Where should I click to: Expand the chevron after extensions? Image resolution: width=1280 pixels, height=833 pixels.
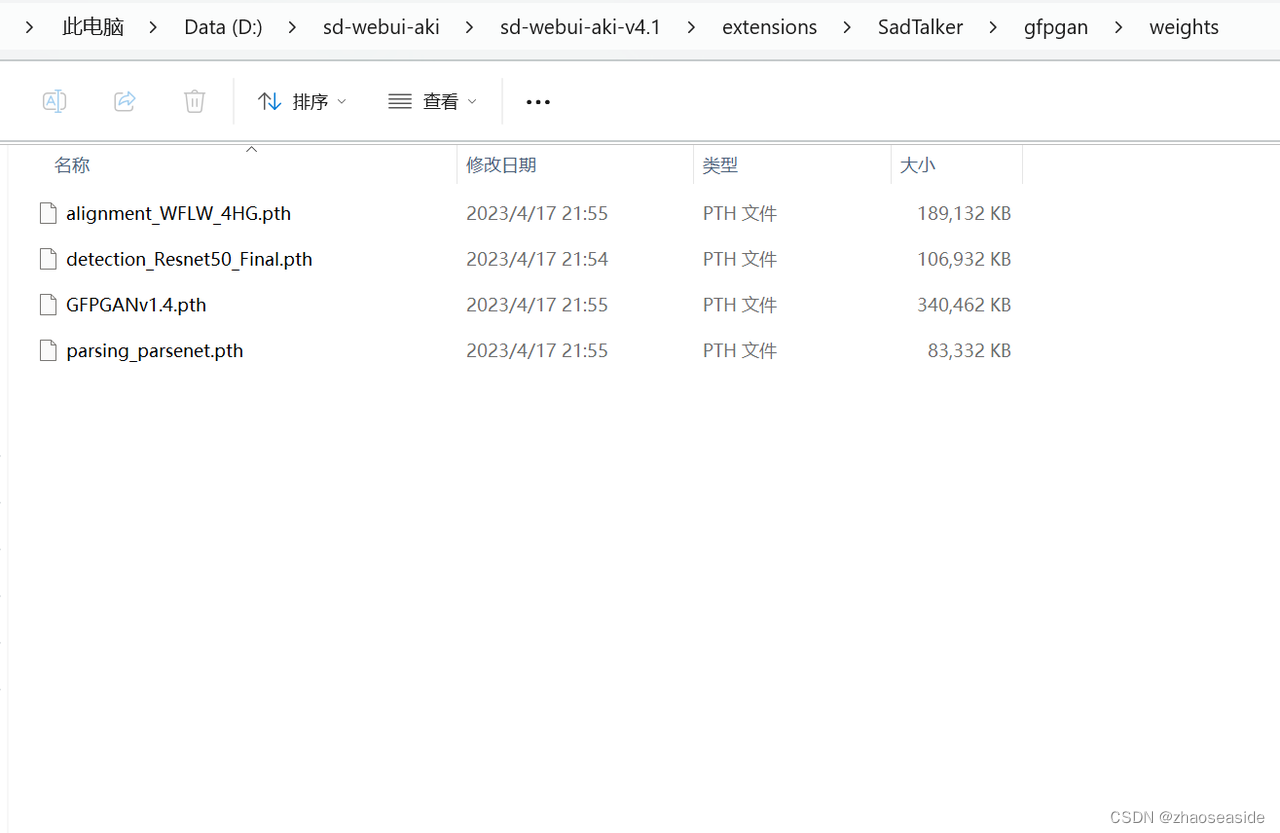tap(847, 27)
